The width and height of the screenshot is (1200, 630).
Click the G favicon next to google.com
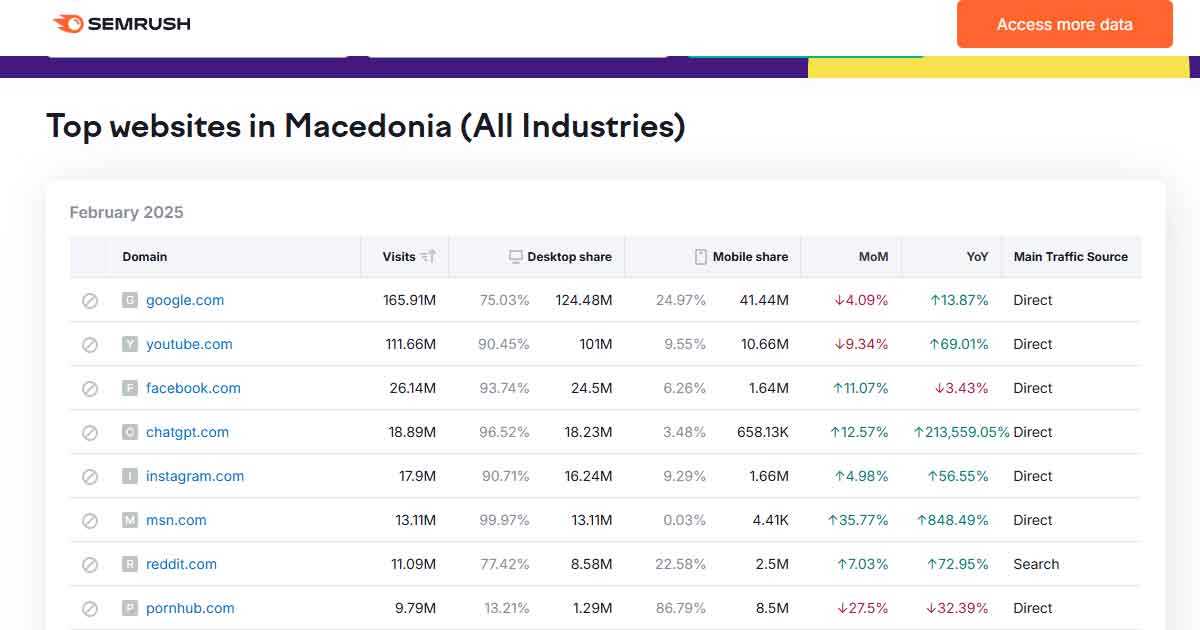[x=129, y=300]
